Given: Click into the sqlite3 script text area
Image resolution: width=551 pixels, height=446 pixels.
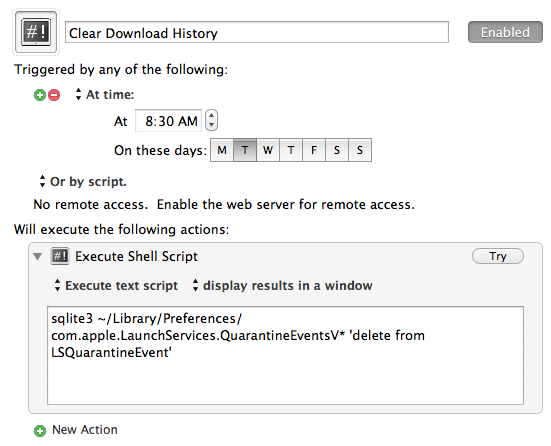Looking at the screenshot, I should point(285,355).
